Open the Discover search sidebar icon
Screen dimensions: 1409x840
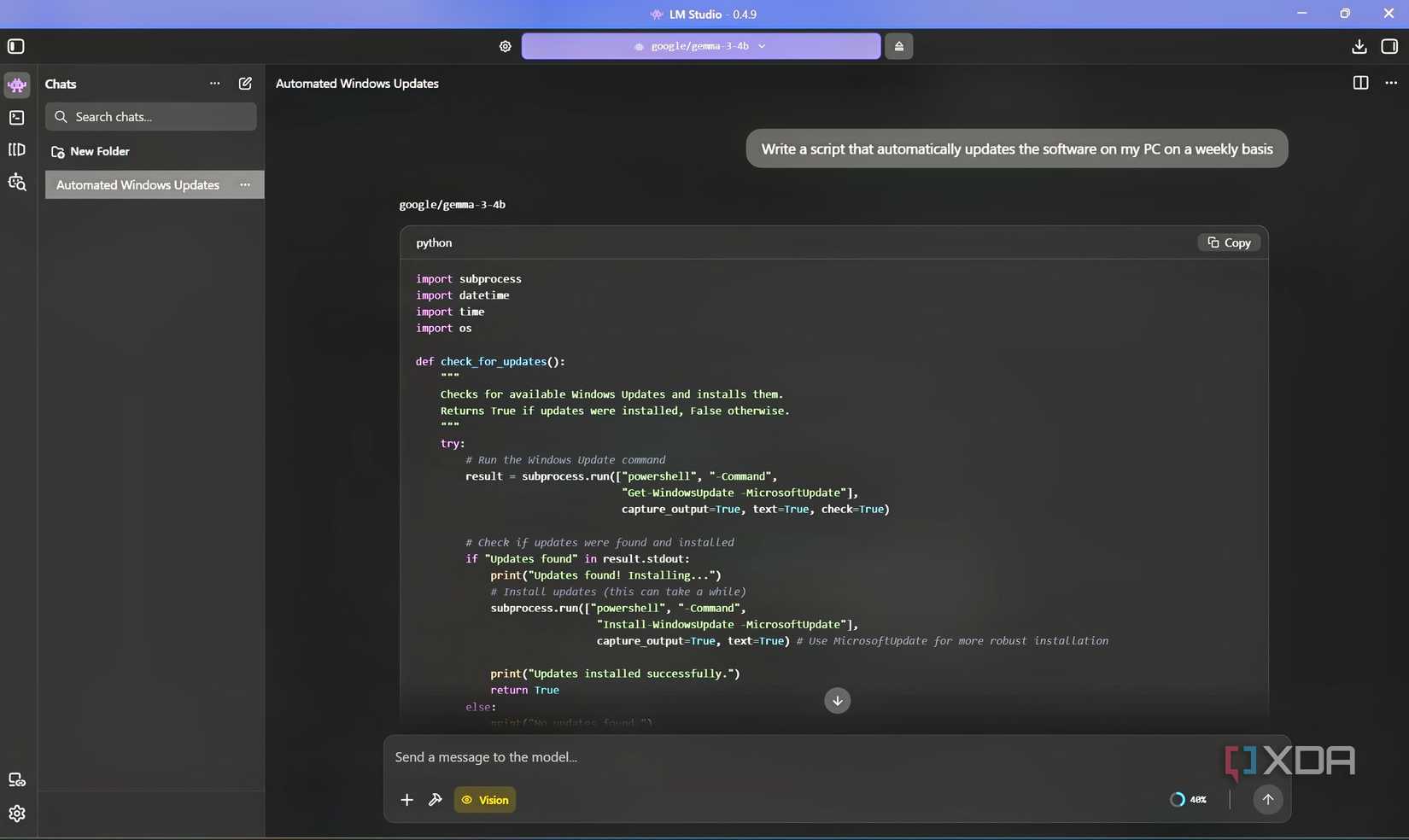(17, 182)
